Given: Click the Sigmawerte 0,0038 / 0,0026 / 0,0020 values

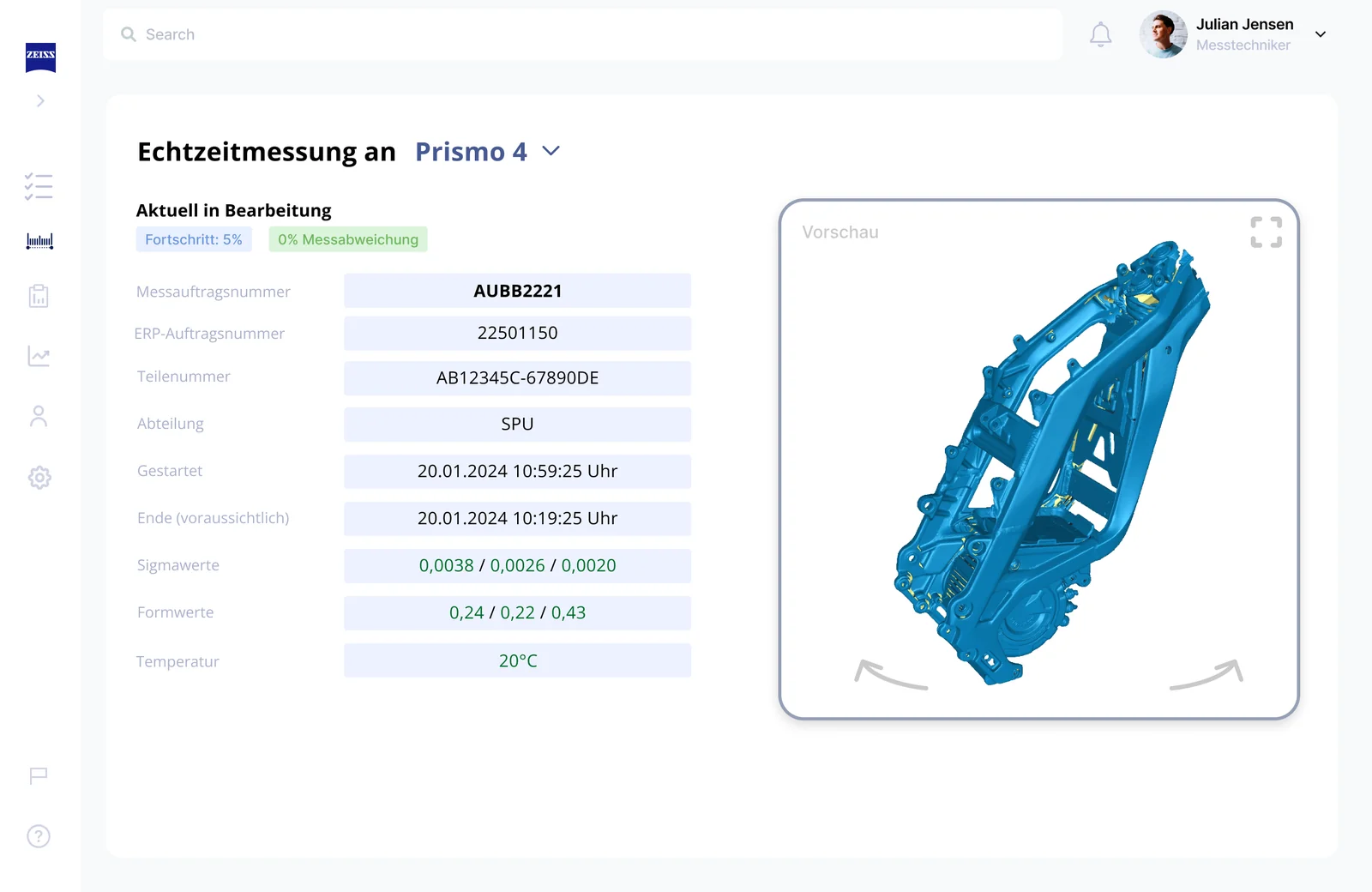Looking at the screenshot, I should 517,566.
